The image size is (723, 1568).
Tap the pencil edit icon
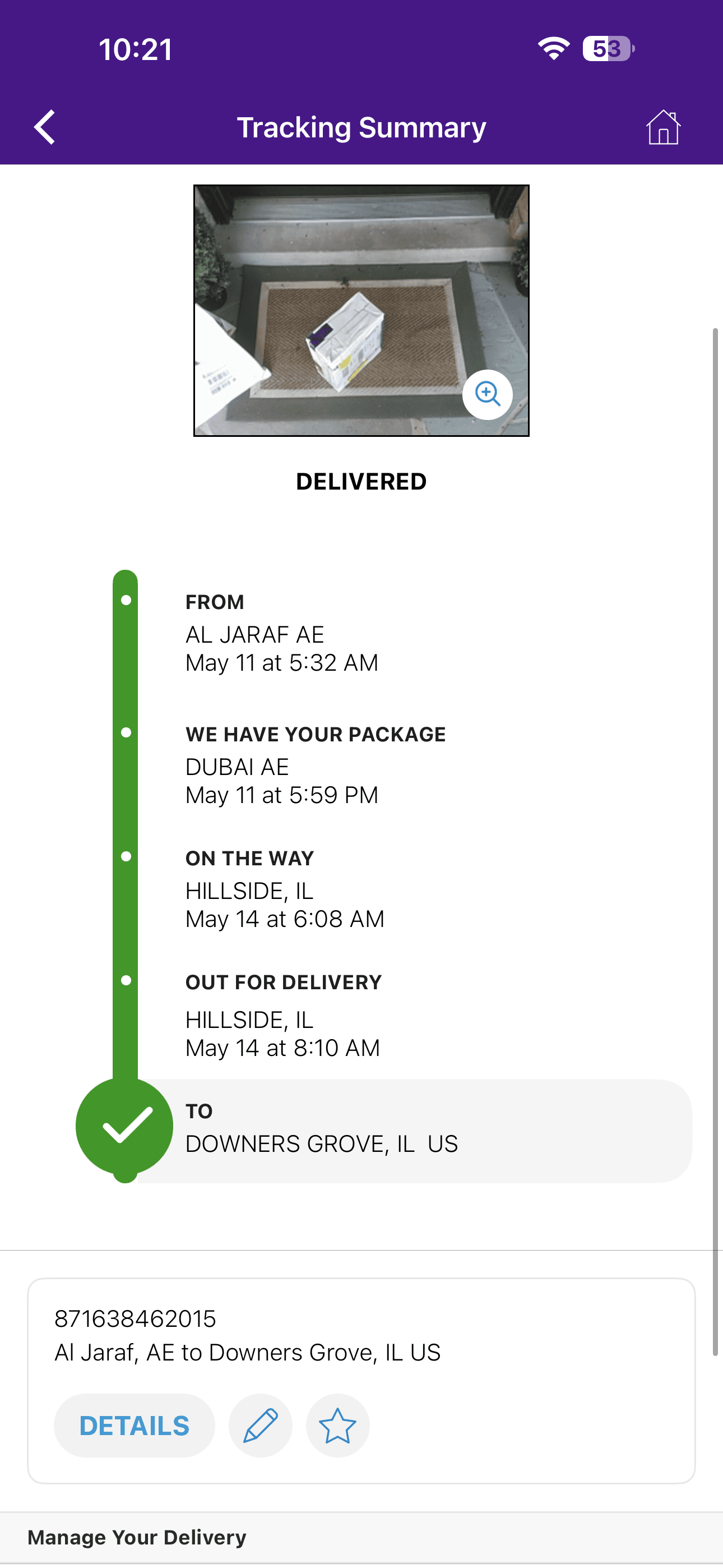coord(261,1425)
